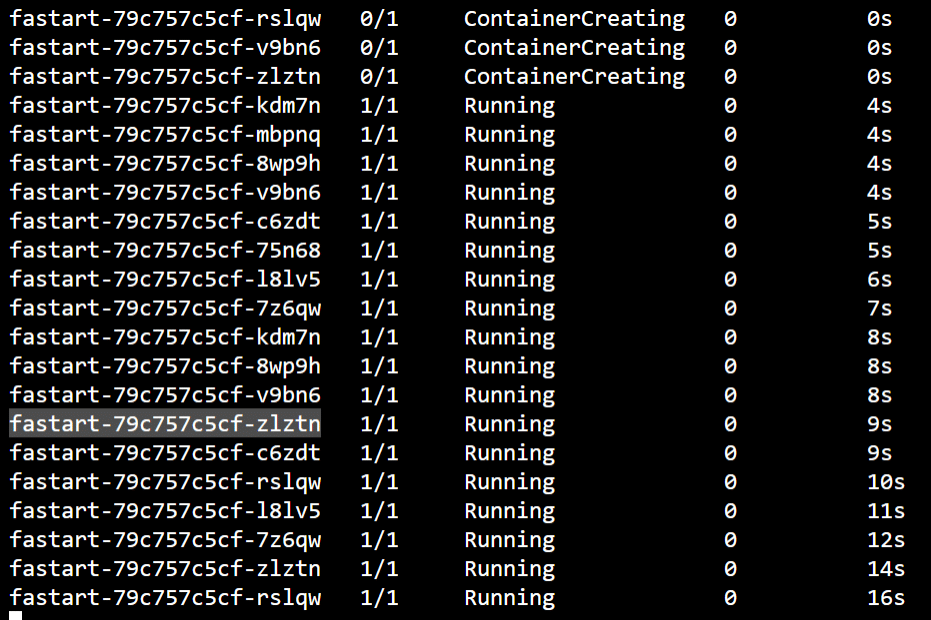
Task: Click the rslqw pod name aged 10s
Action: click(165, 482)
